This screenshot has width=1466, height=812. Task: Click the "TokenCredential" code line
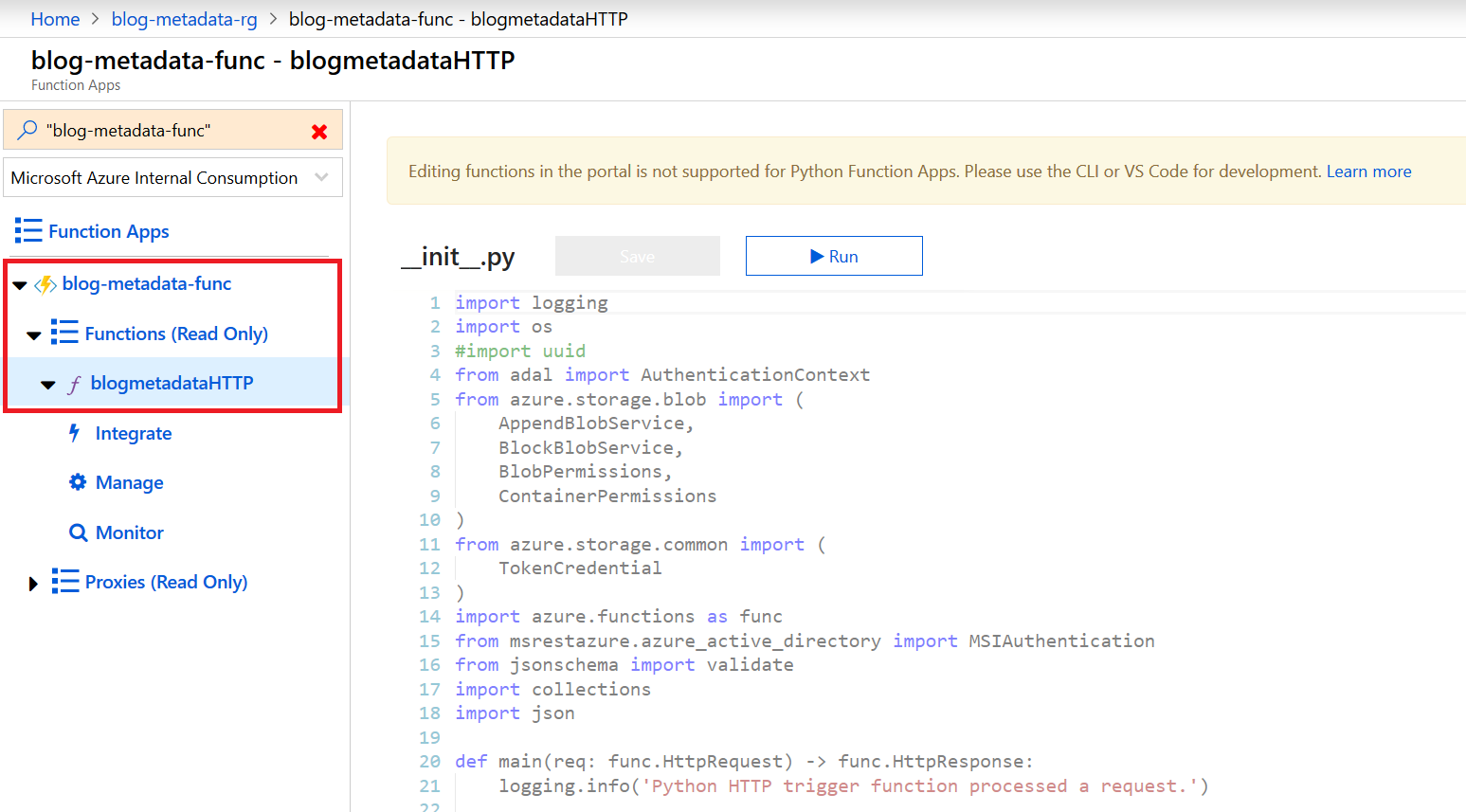pyautogui.click(x=580, y=568)
